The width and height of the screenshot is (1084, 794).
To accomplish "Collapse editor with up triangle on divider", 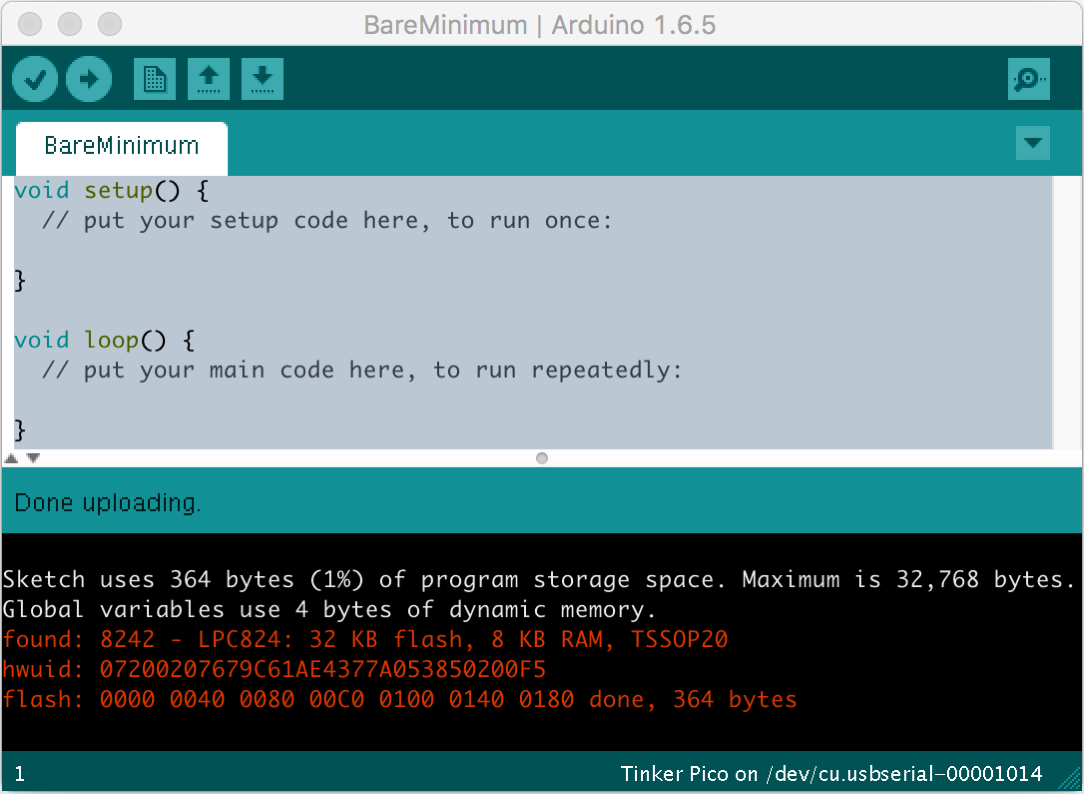I will click(x=12, y=458).
